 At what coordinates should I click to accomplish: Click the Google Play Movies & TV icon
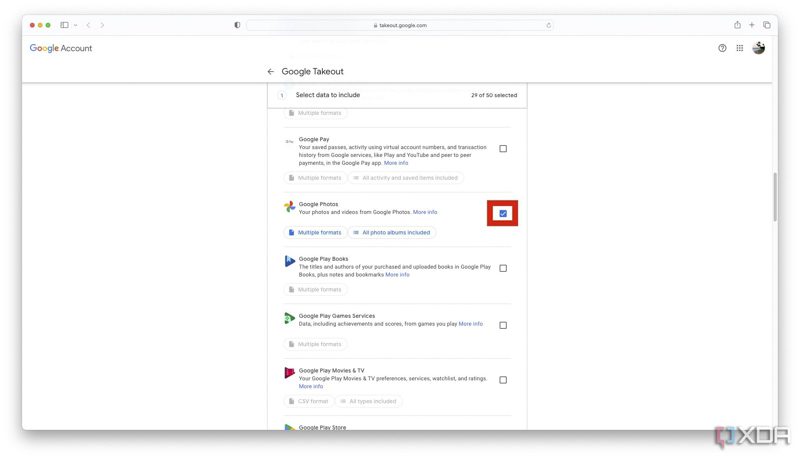(289, 373)
